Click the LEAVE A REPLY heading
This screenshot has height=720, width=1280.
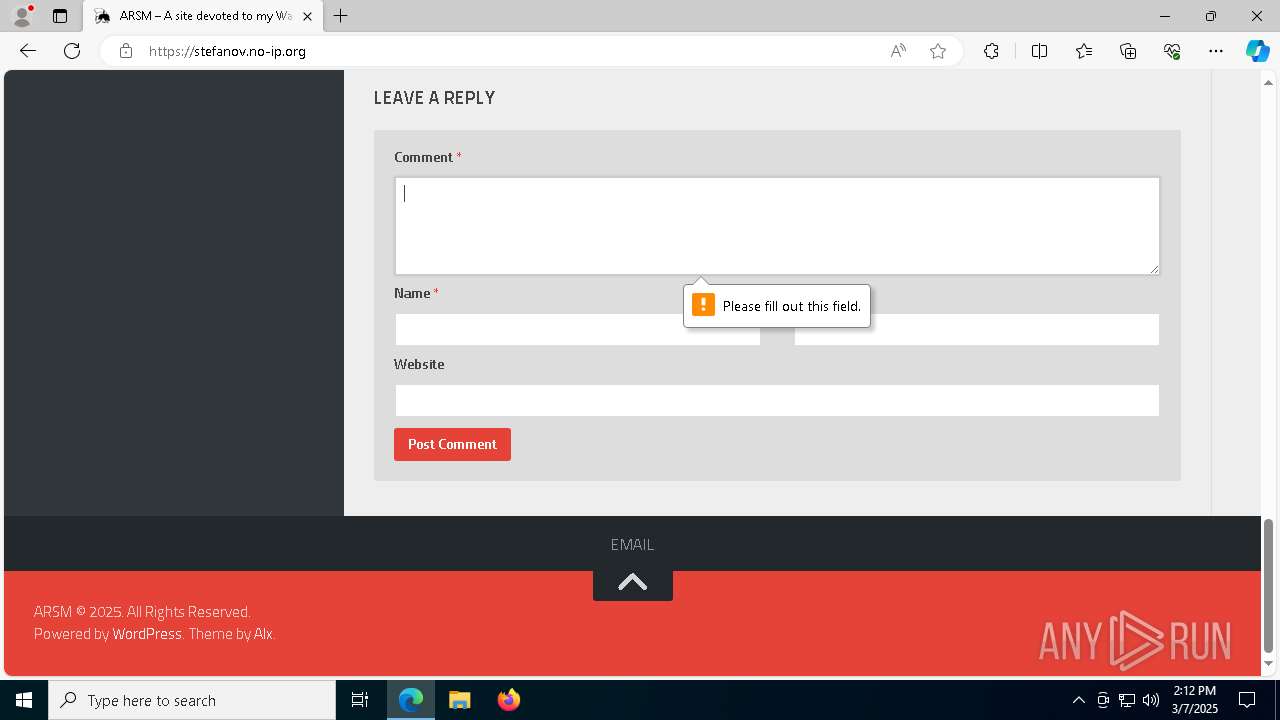tap(434, 98)
